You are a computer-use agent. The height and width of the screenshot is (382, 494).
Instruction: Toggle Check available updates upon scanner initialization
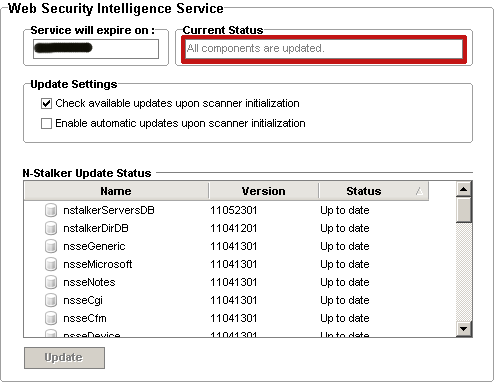[46, 104]
